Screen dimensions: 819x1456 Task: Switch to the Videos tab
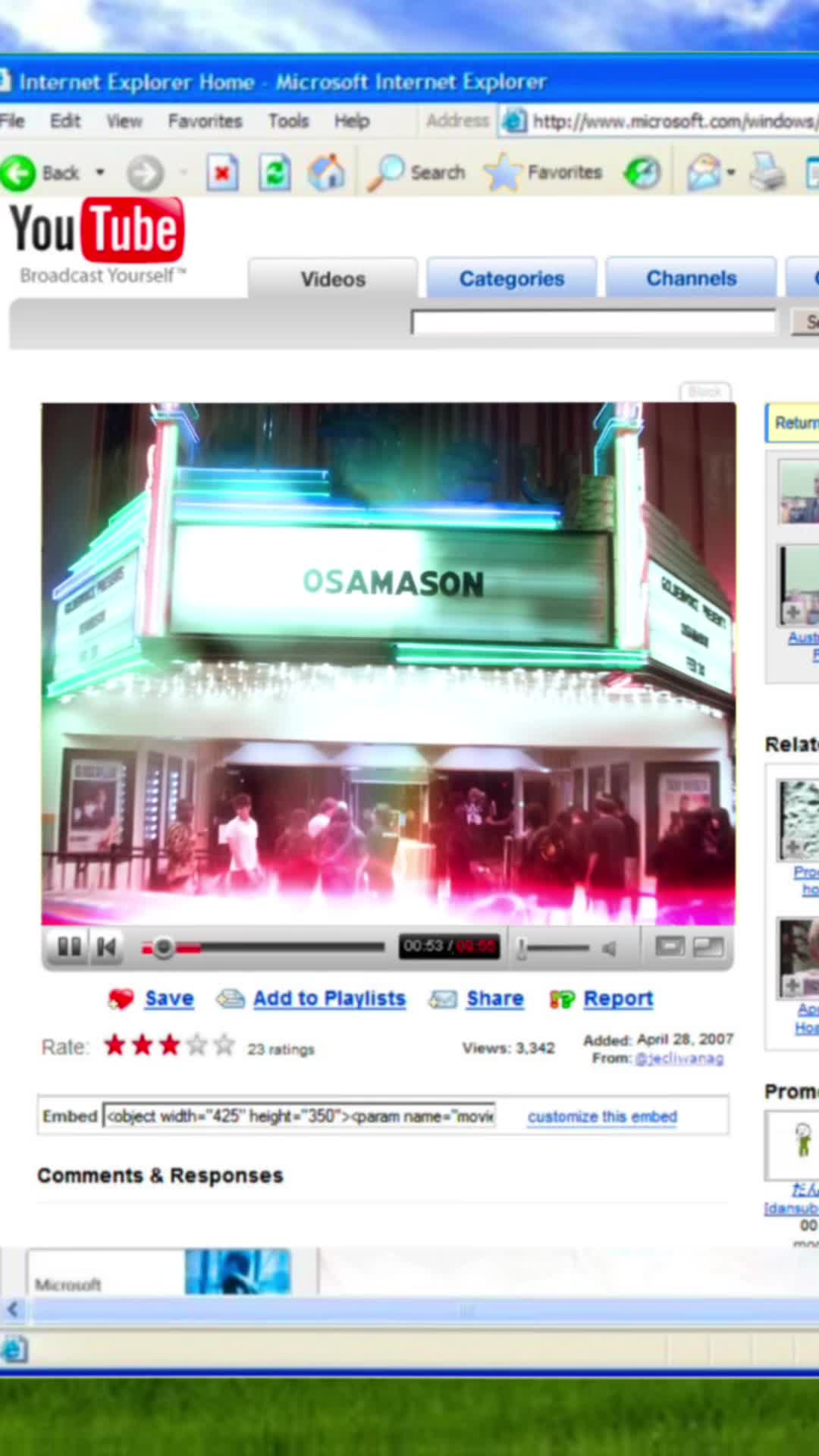coord(333,278)
